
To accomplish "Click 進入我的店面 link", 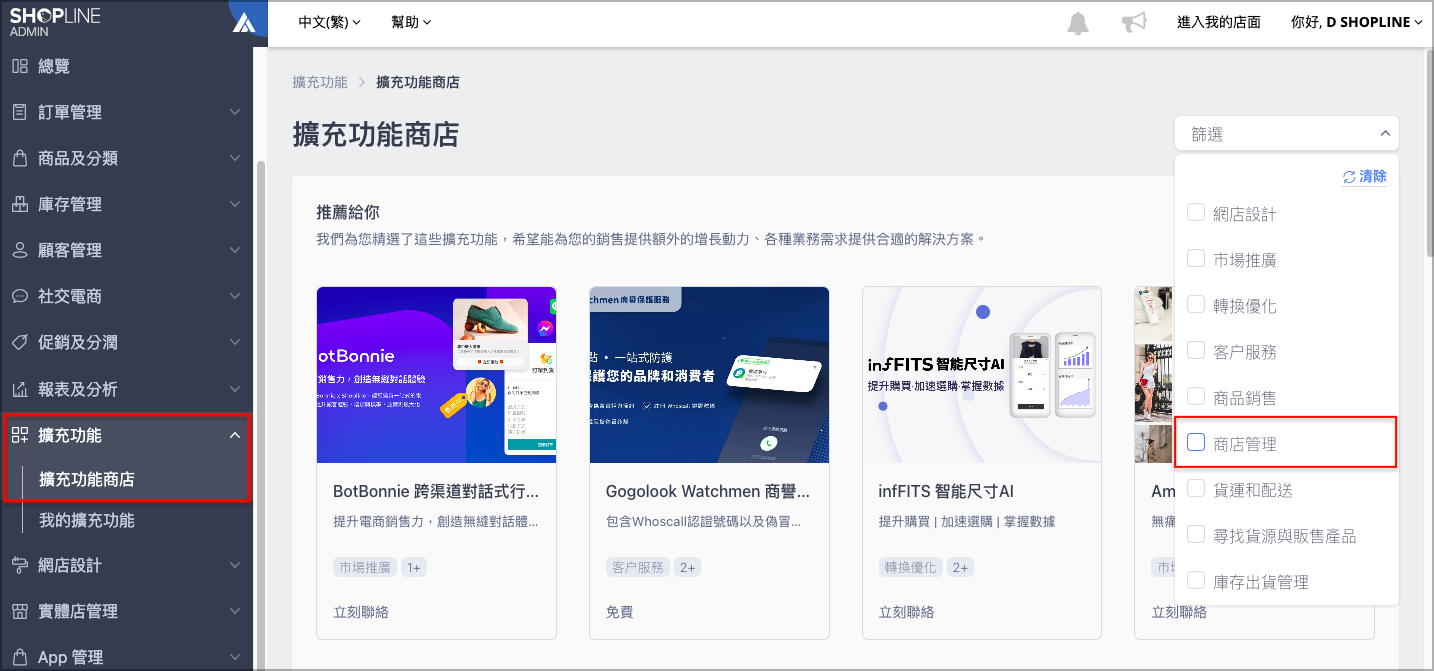I will [1218, 22].
